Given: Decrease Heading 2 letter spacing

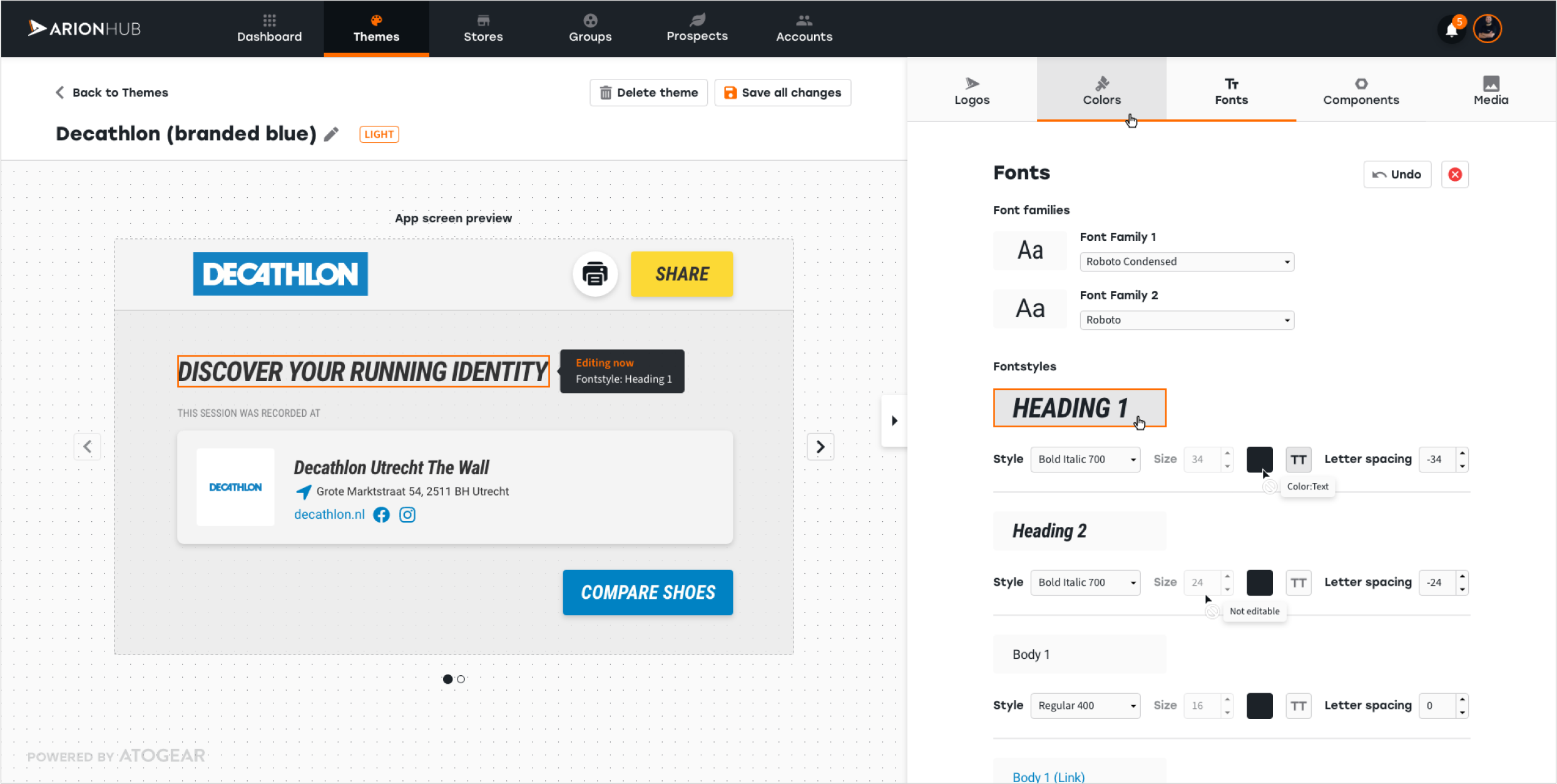Looking at the screenshot, I should tap(1462, 589).
